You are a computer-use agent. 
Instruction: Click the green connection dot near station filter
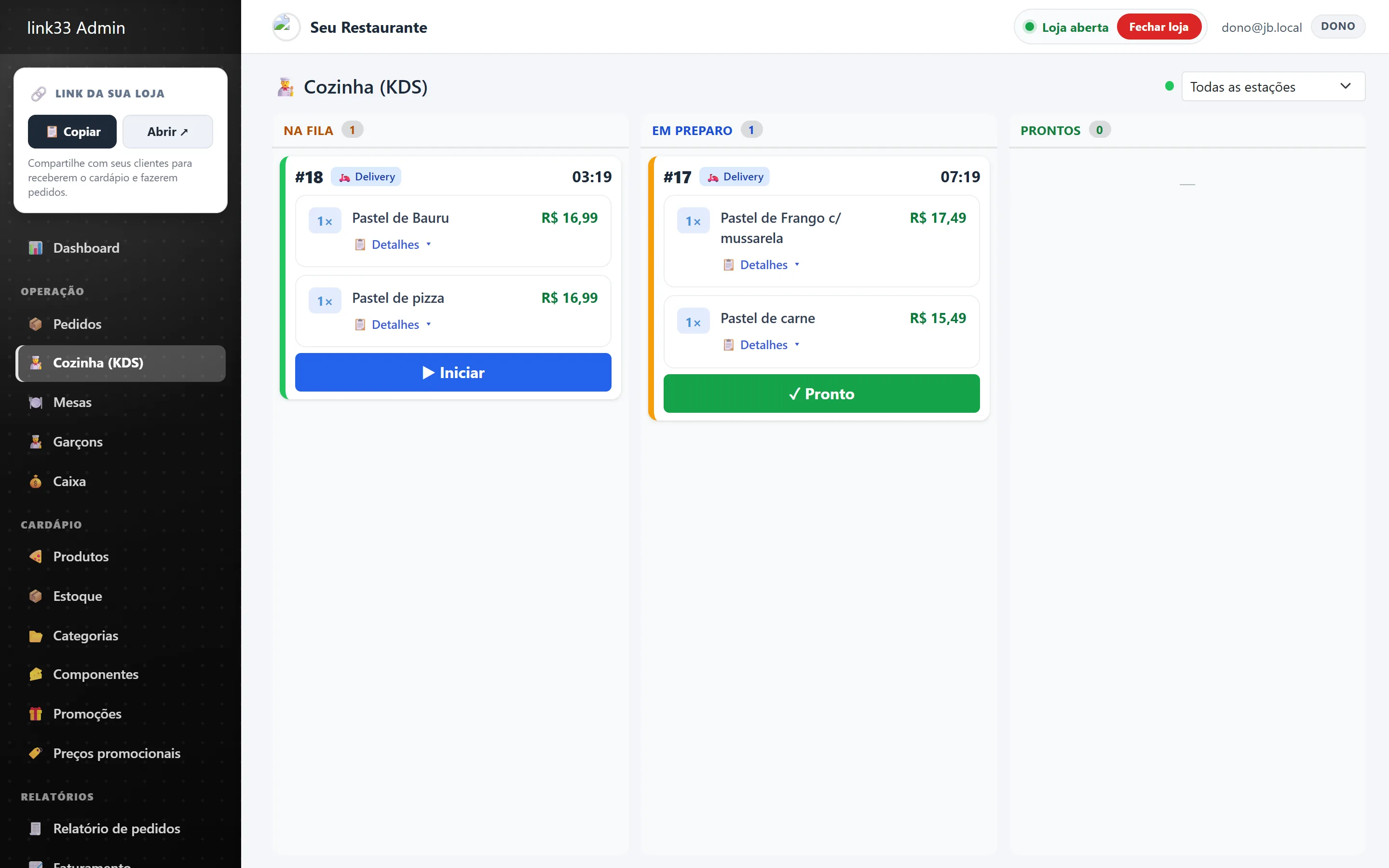pos(1169,86)
